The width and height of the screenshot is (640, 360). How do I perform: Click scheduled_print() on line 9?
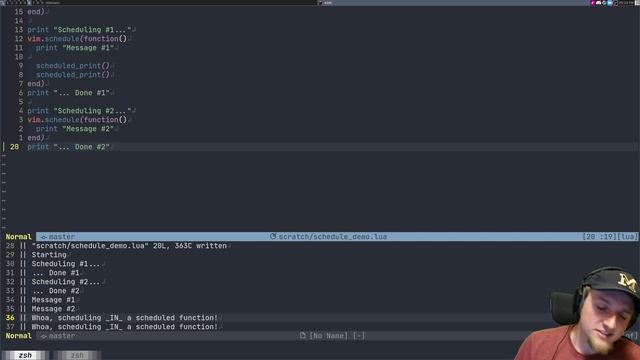(73, 66)
